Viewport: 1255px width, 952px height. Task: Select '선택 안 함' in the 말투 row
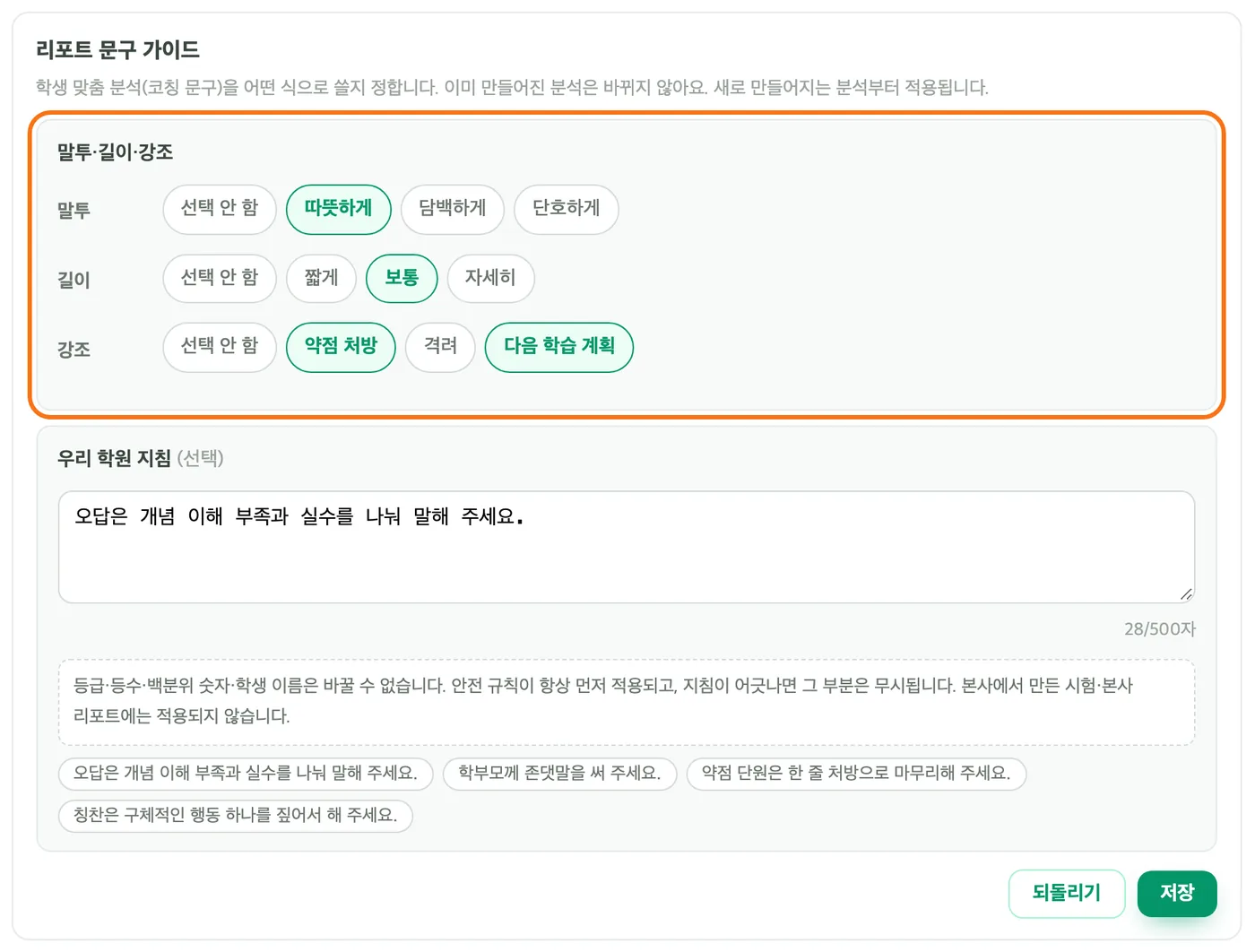point(220,210)
